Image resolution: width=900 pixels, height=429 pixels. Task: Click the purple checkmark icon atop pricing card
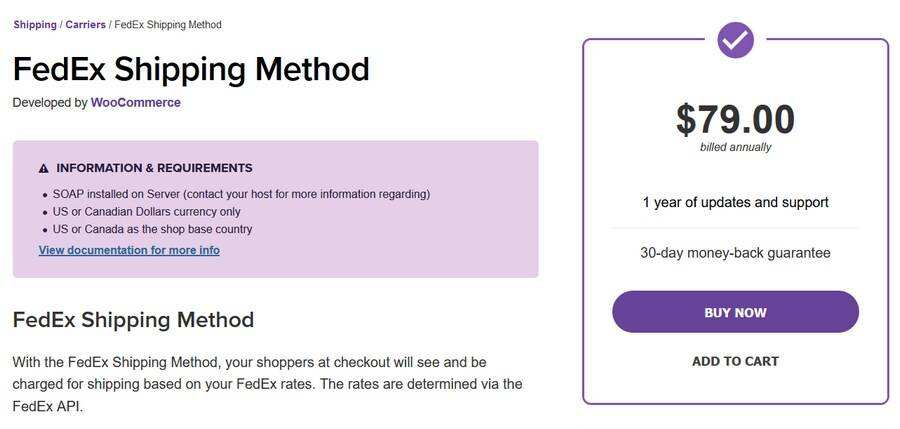point(735,40)
